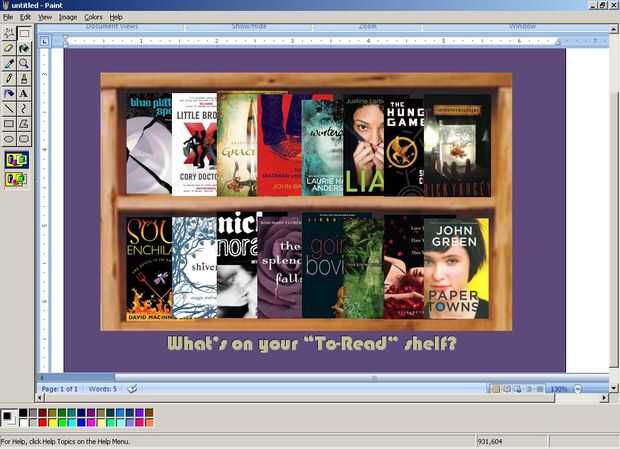Image resolution: width=620 pixels, height=450 pixels.
Task: Click the vertical scrollbar up arrow
Action: point(614,29)
